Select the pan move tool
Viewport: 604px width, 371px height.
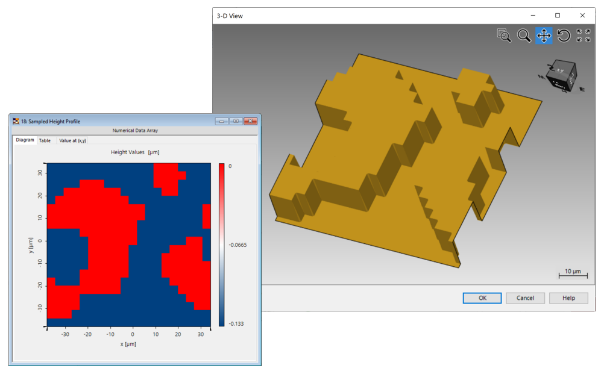(x=544, y=35)
